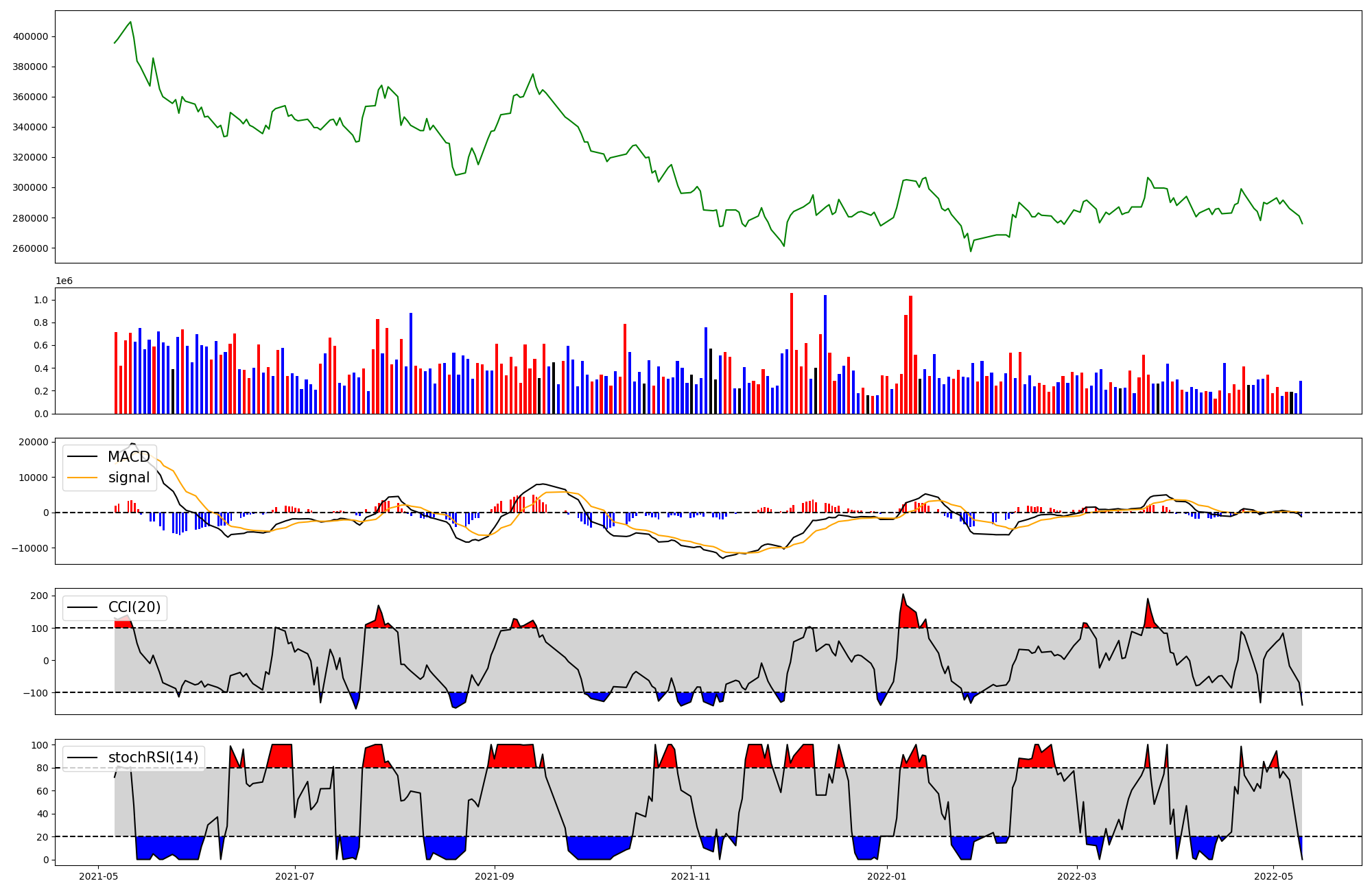Click the CCI(20) legend entry

click(x=134, y=607)
